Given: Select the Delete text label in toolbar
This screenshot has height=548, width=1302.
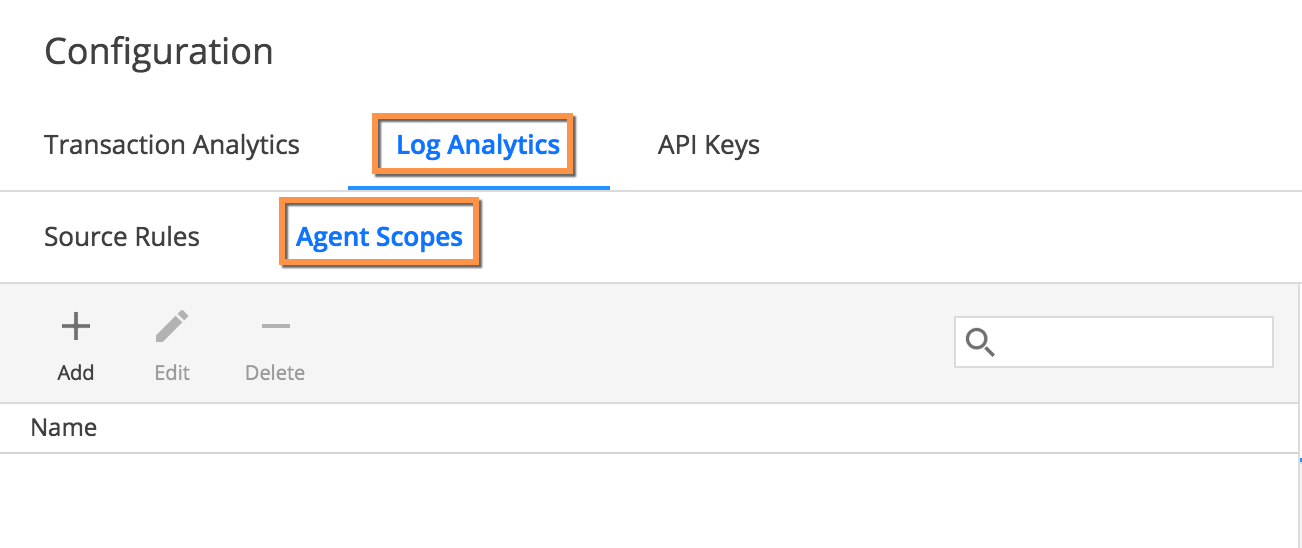Looking at the screenshot, I should 275,373.
